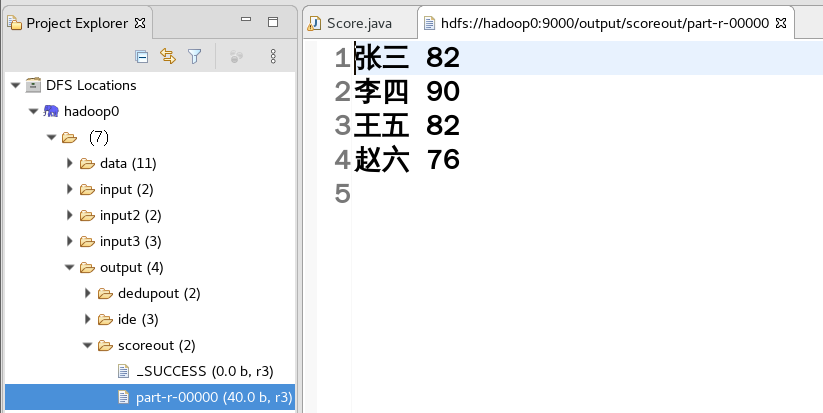Toggle Link with Editor icon
The width and height of the screenshot is (823, 413).
167,56
